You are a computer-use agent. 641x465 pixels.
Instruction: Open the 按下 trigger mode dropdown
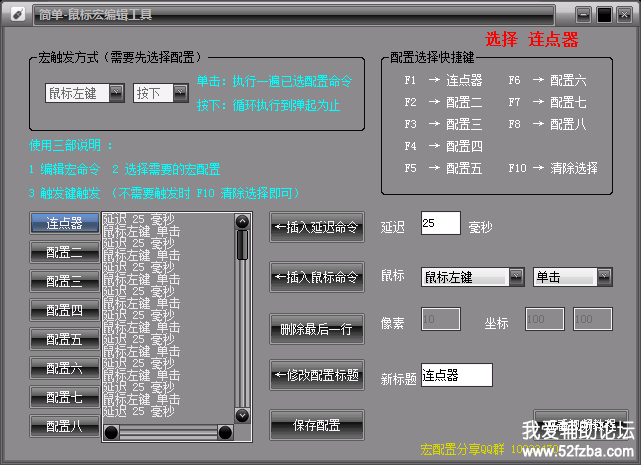[161, 93]
